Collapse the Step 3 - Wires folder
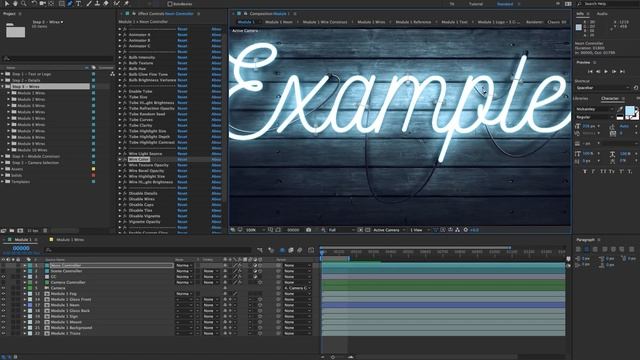Viewport: 640px width, 360px height. click(3, 87)
